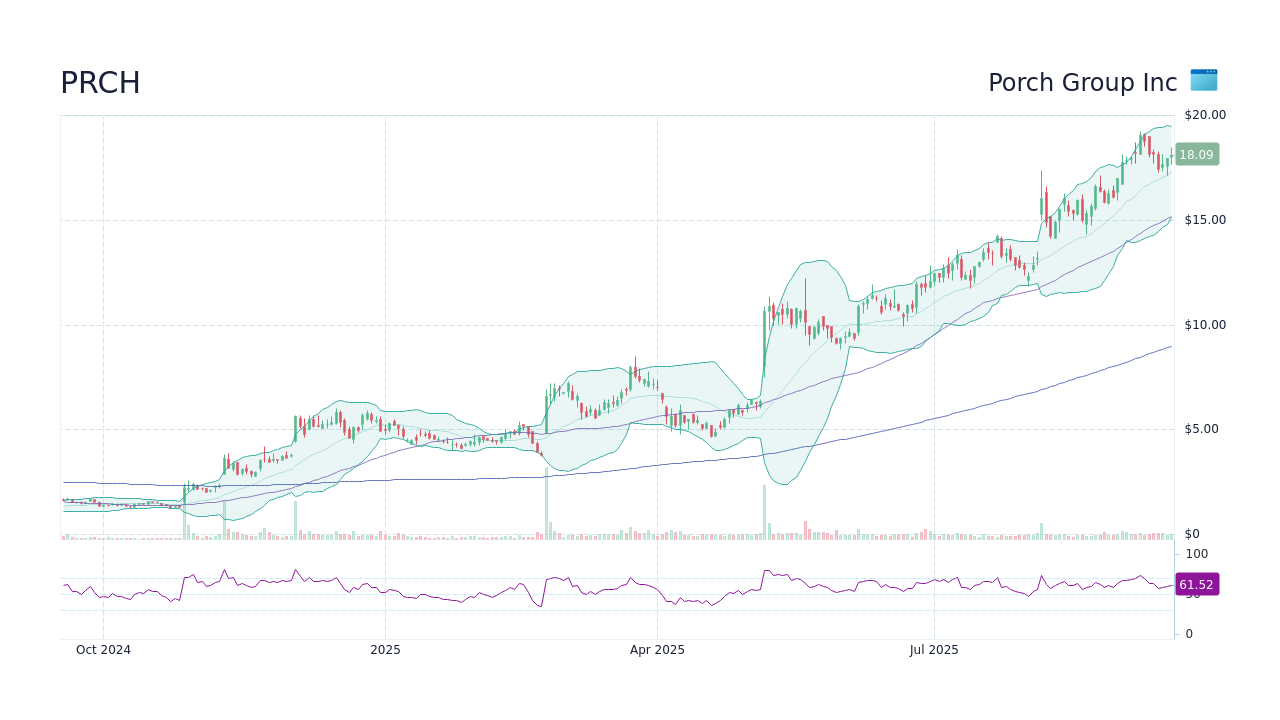This screenshot has width=1280, height=720.
Task: Click the $20.00 price axis label
Action: [x=1204, y=114]
